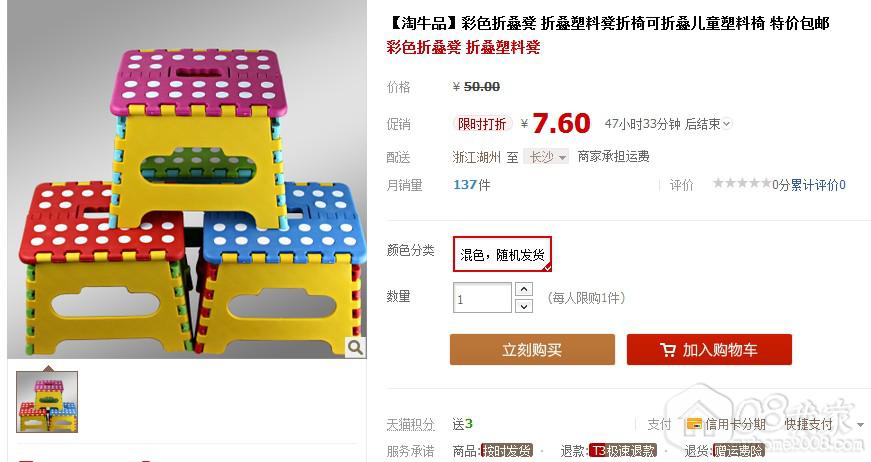Click the T3 极速退款 badge
Viewport: 871px width, 462px height.
pos(623,450)
